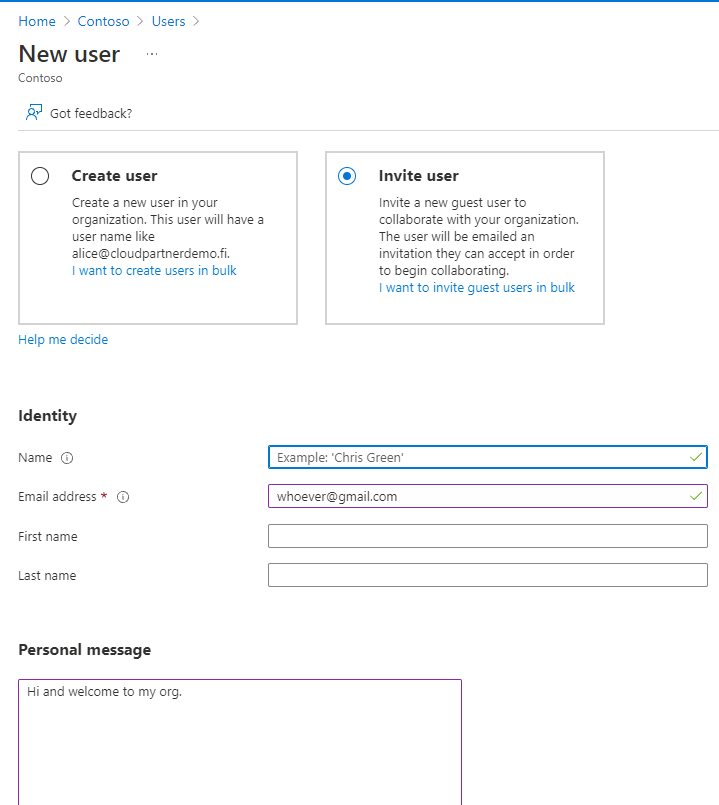This screenshot has width=719, height=805.
Task: Navigate to Contoso breadcrumb link
Action: (102, 21)
